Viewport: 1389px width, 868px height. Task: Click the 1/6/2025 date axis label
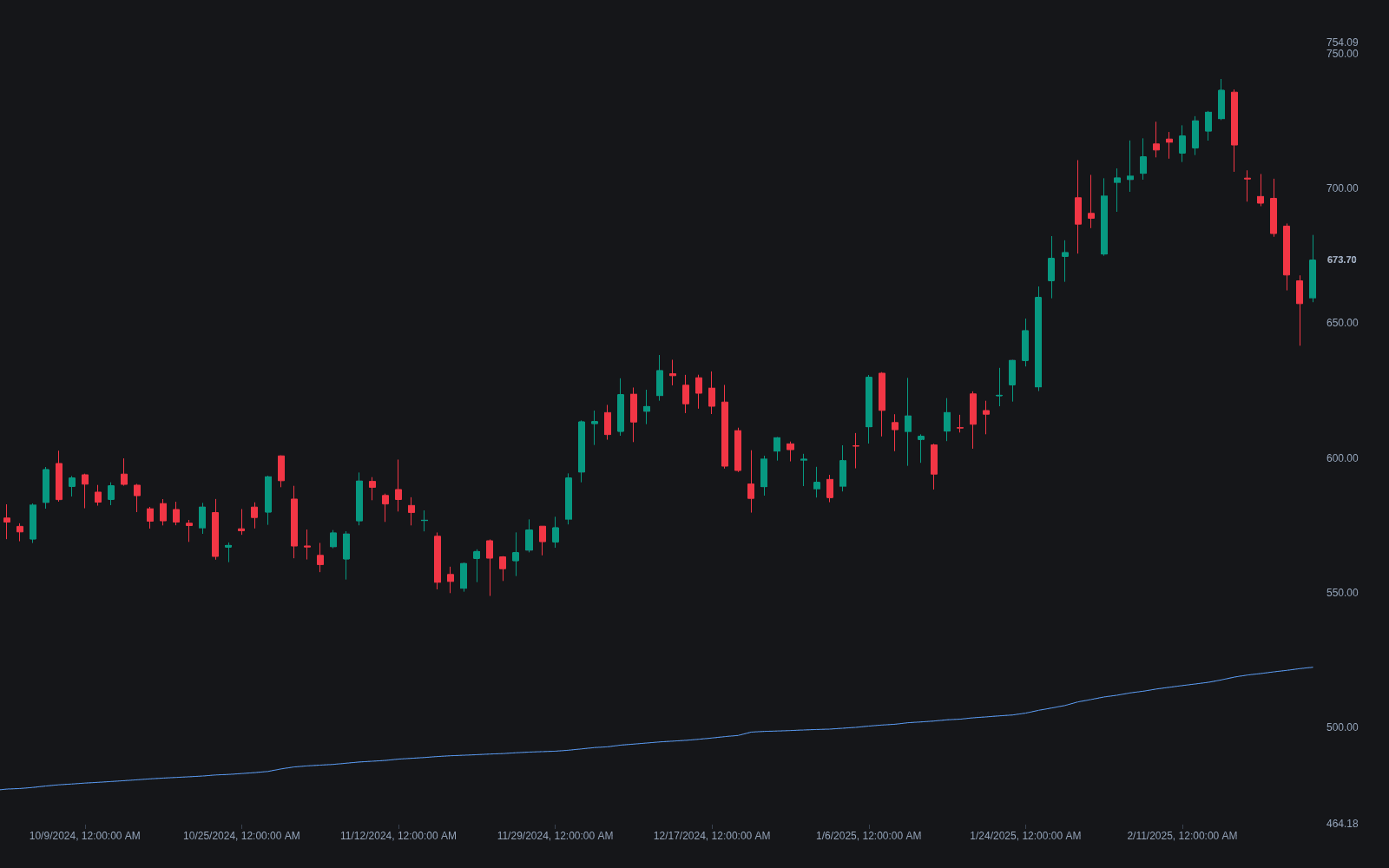pyautogui.click(x=869, y=836)
